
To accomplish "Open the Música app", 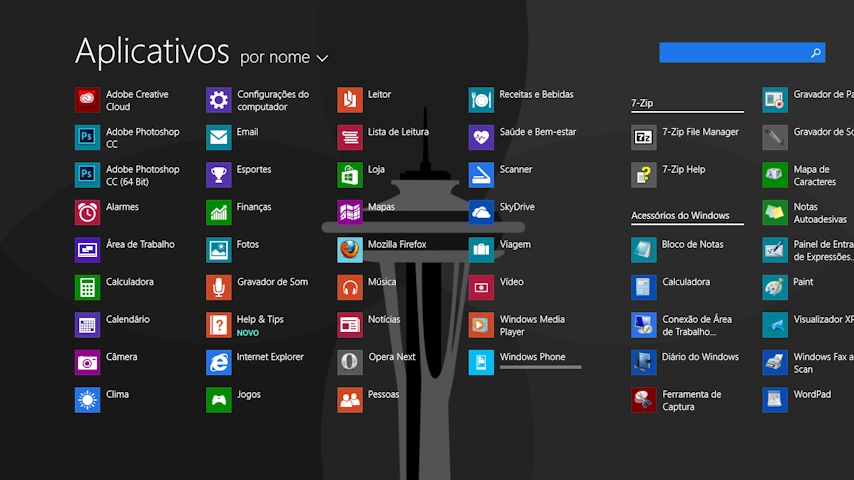I will coord(350,288).
